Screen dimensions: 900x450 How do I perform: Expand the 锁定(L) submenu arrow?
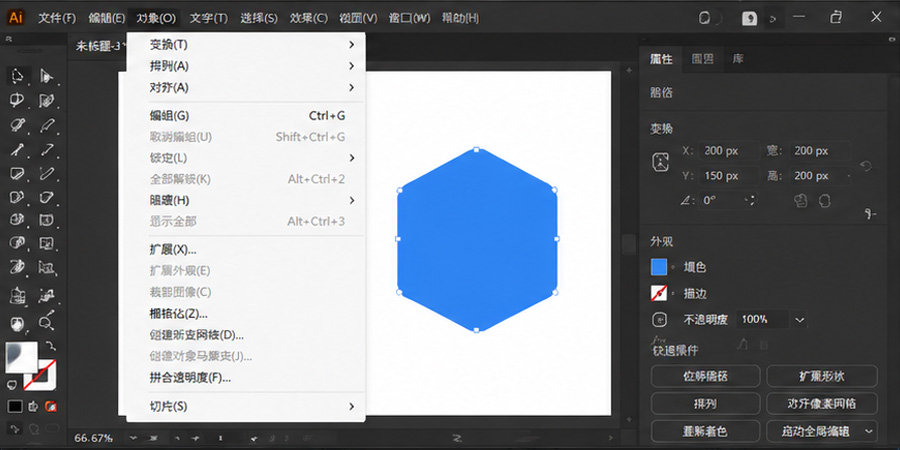tap(351, 158)
